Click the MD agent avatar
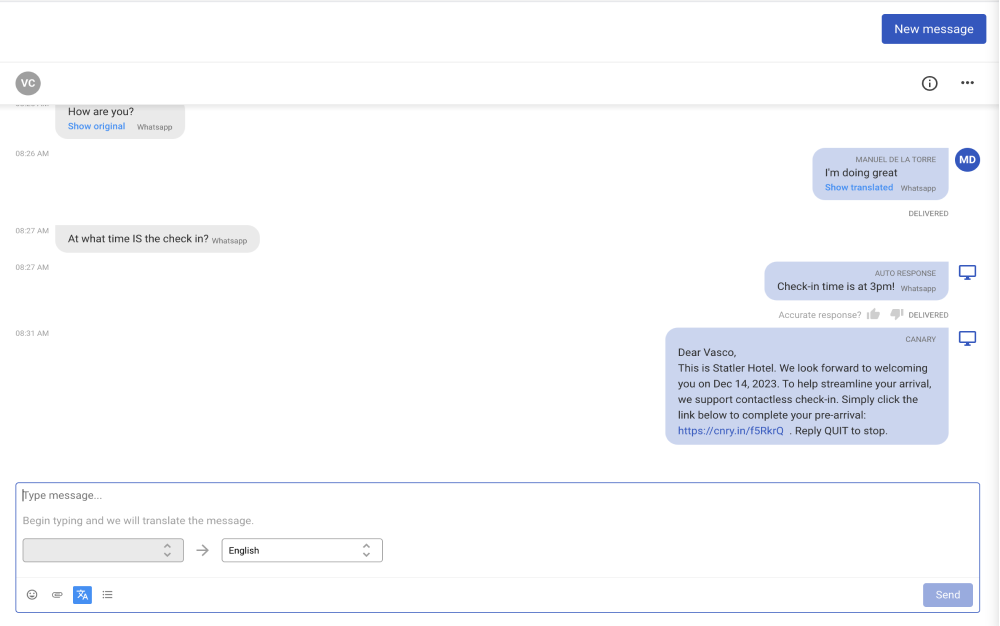The width and height of the screenshot is (1000, 626). 967,160
